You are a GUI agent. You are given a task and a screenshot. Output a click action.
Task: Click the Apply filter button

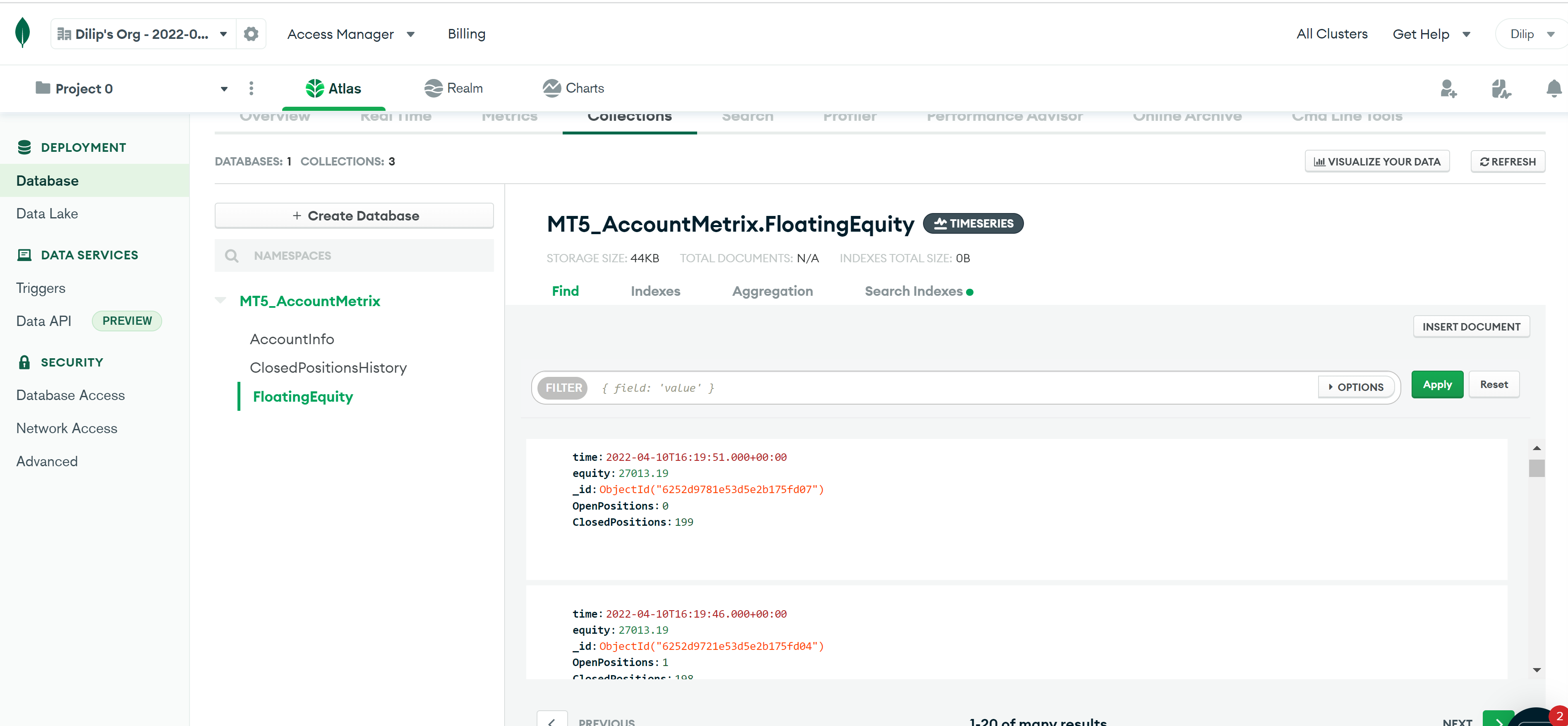coord(1436,383)
